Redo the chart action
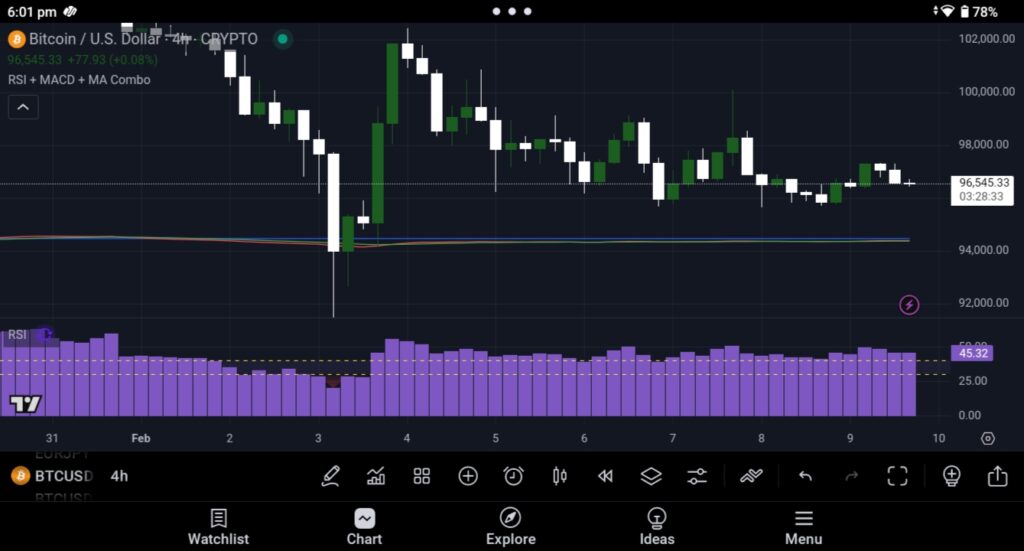The image size is (1024, 551). point(852,476)
